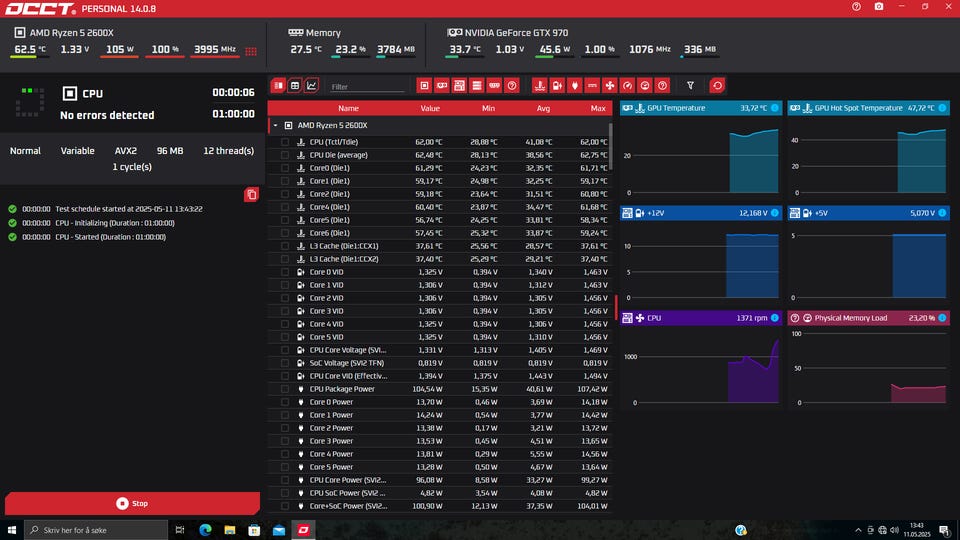The width and height of the screenshot is (960, 540).
Task: Check the CPU Package Power row checkbox
Action: (285, 389)
